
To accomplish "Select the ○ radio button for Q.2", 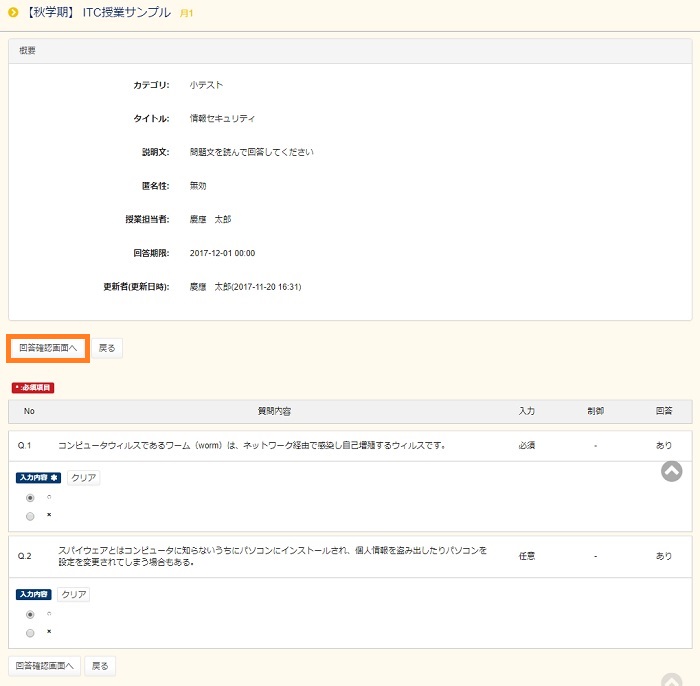I will click(x=31, y=614).
